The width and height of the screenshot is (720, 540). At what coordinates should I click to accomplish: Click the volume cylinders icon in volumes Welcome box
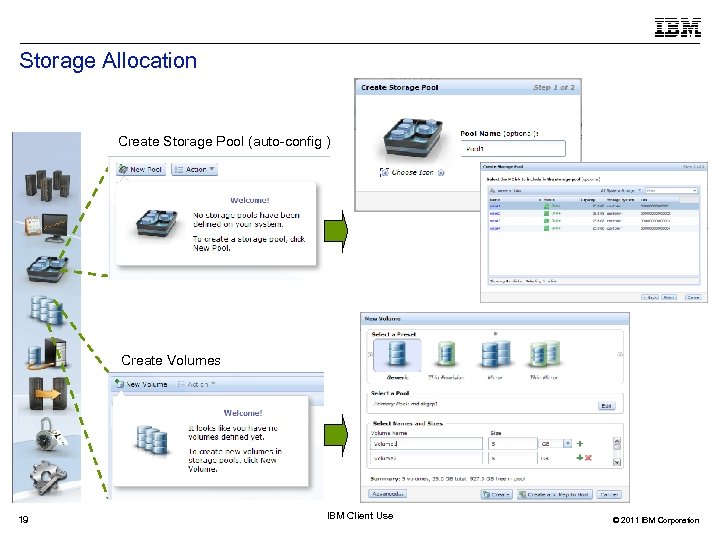tap(152, 440)
